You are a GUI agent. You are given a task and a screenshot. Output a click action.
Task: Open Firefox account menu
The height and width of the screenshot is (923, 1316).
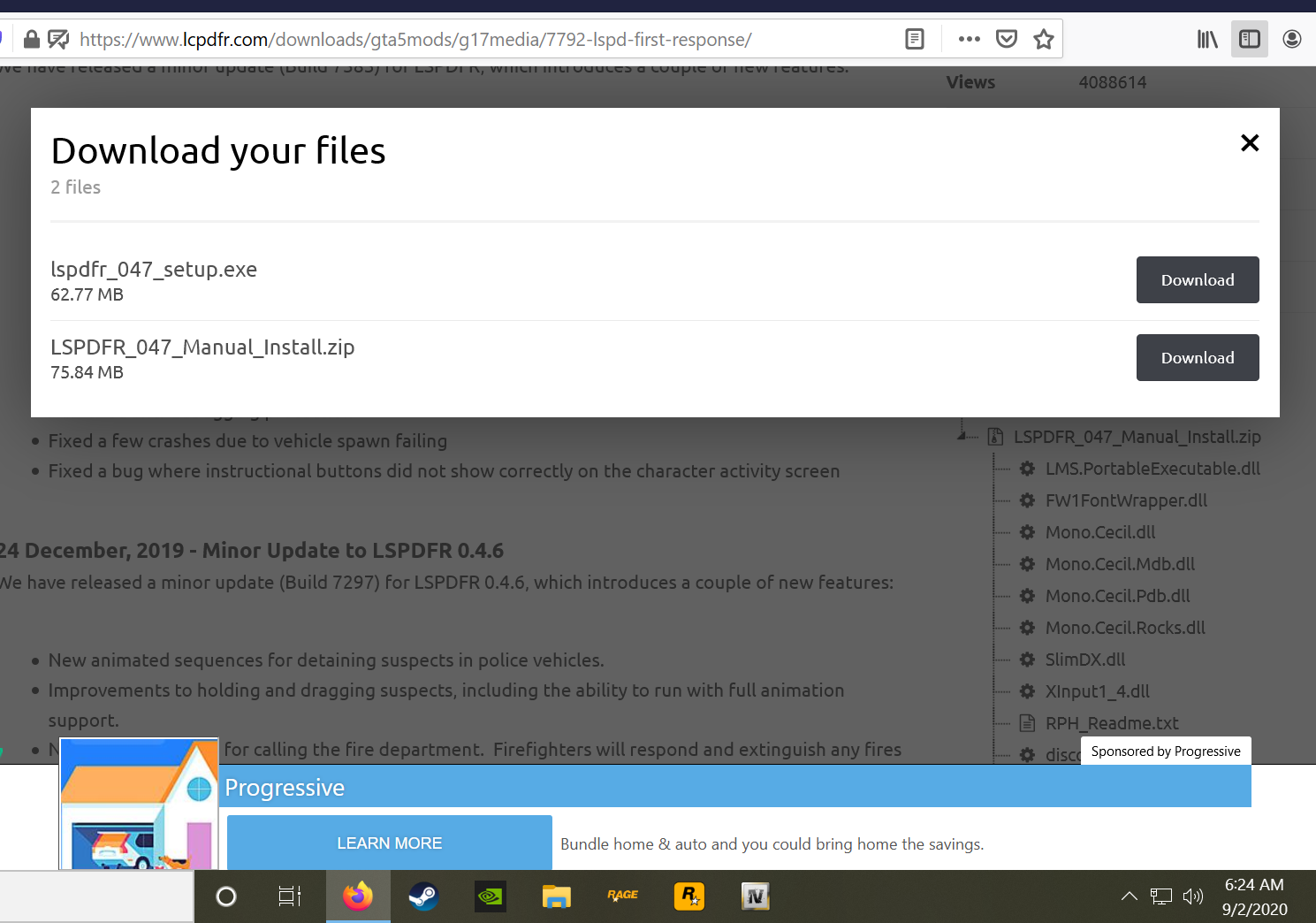click(x=1292, y=39)
